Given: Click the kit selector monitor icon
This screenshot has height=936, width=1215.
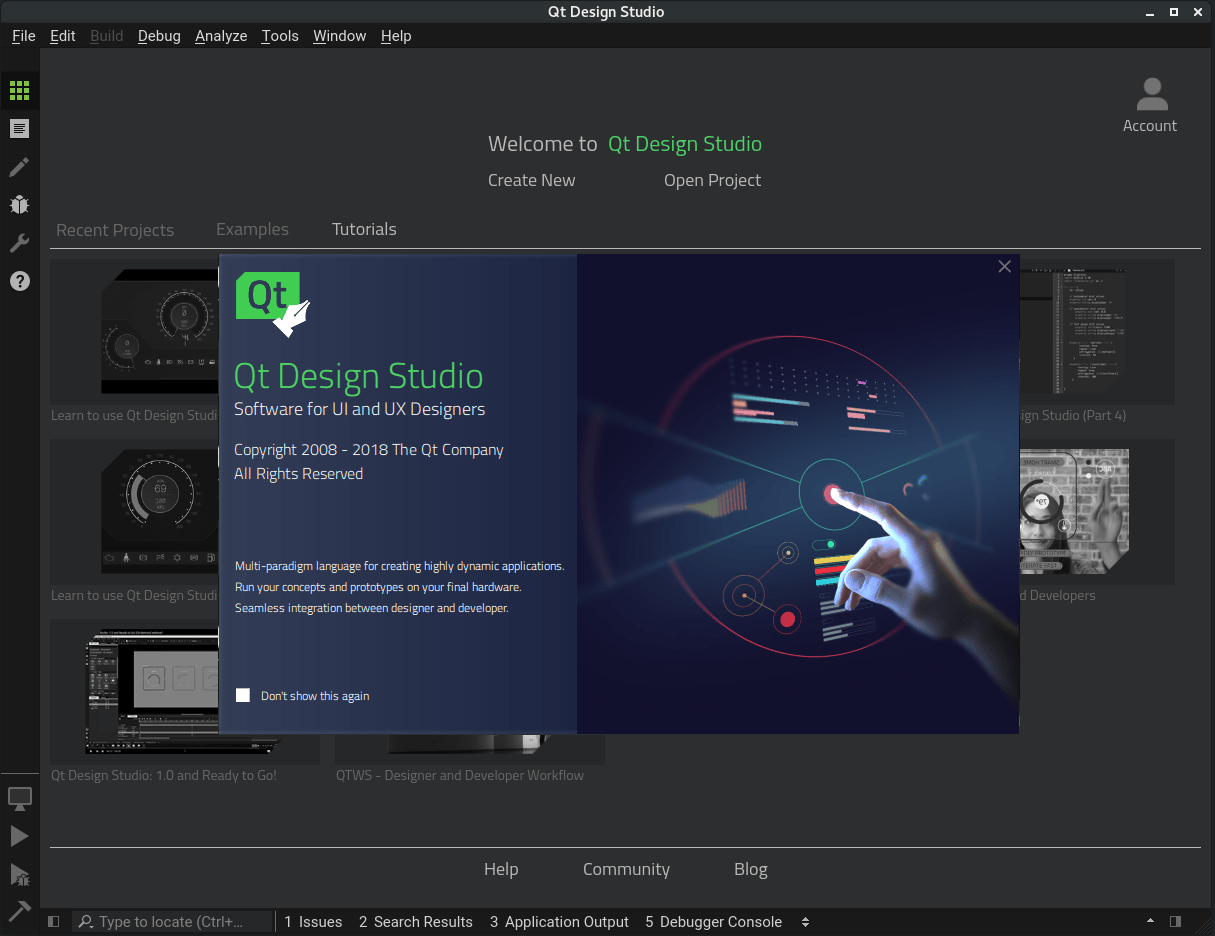Looking at the screenshot, I should click(19, 798).
